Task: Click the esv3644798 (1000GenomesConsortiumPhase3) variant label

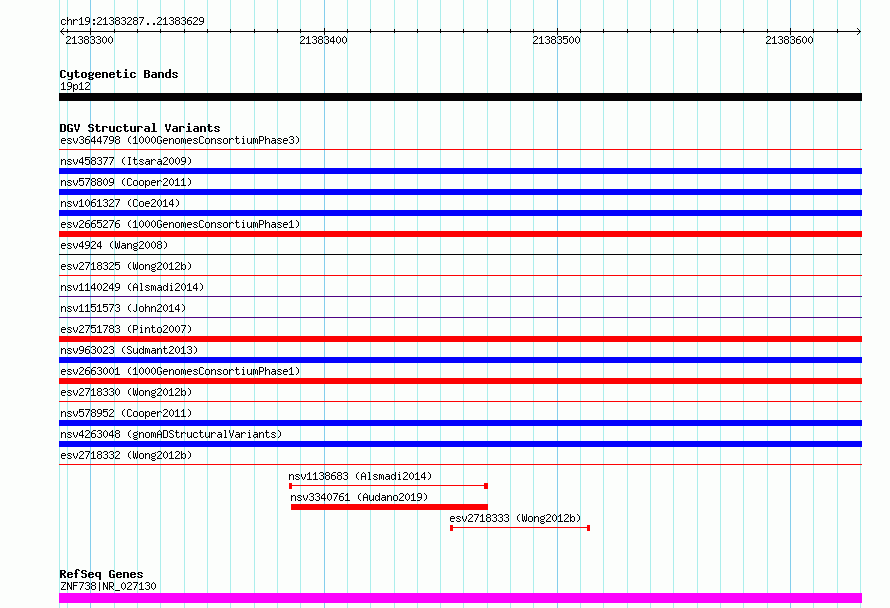Action: (x=180, y=140)
